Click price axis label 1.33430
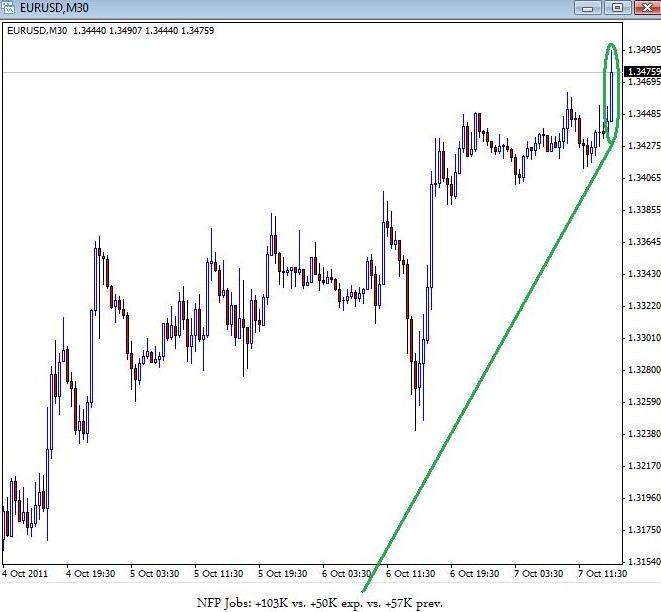 (644, 274)
